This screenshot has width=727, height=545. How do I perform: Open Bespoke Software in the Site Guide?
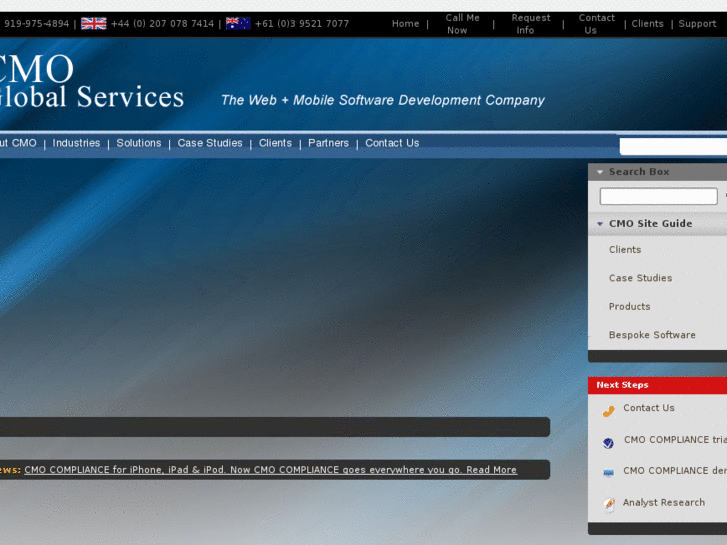pos(652,335)
